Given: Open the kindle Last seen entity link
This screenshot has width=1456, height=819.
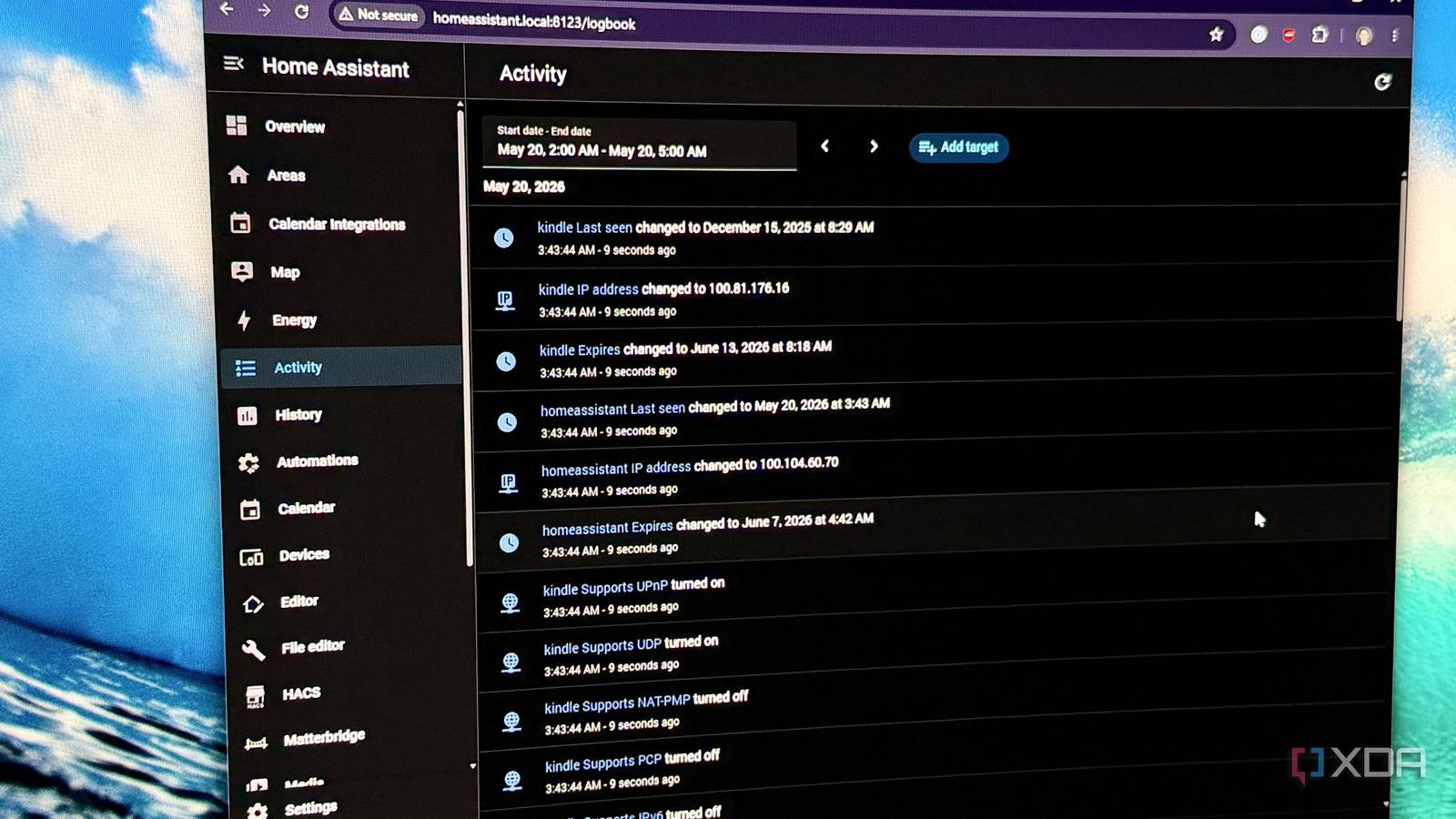Looking at the screenshot, I should click(x=584, y=227).
